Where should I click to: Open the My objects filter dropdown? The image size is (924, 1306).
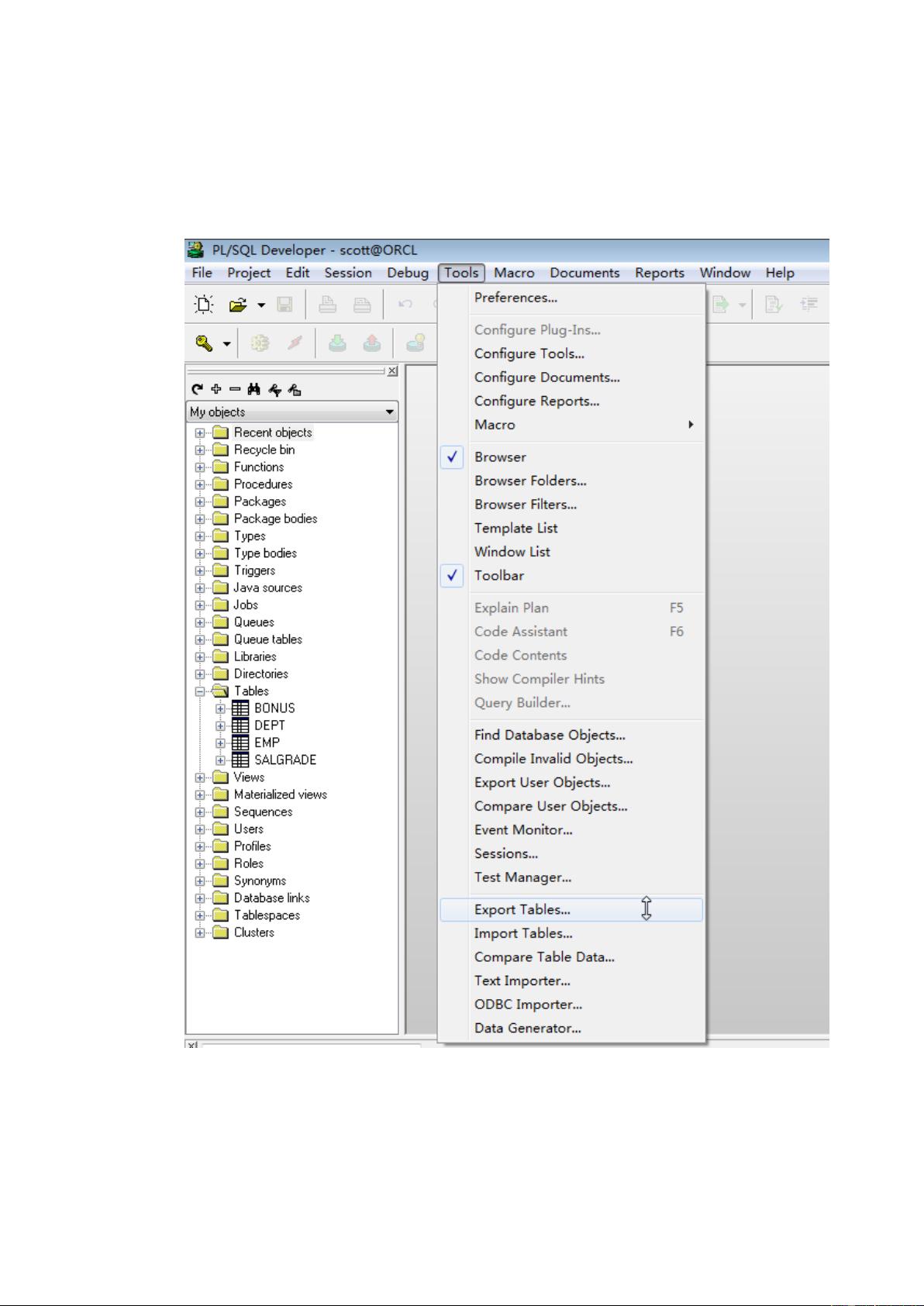390,412
